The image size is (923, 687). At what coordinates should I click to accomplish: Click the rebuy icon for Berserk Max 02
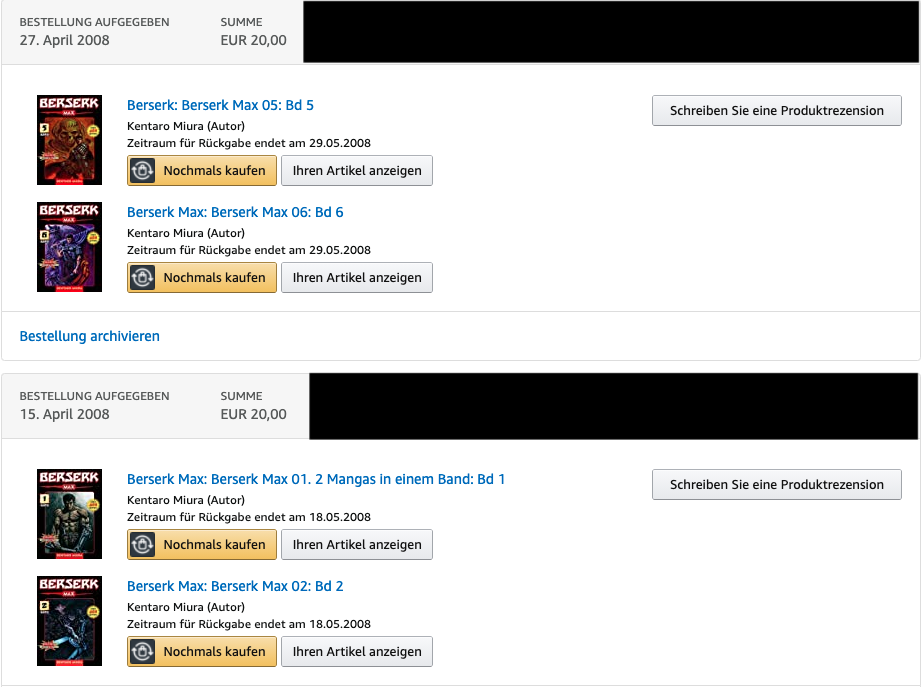tap(142, 652)
